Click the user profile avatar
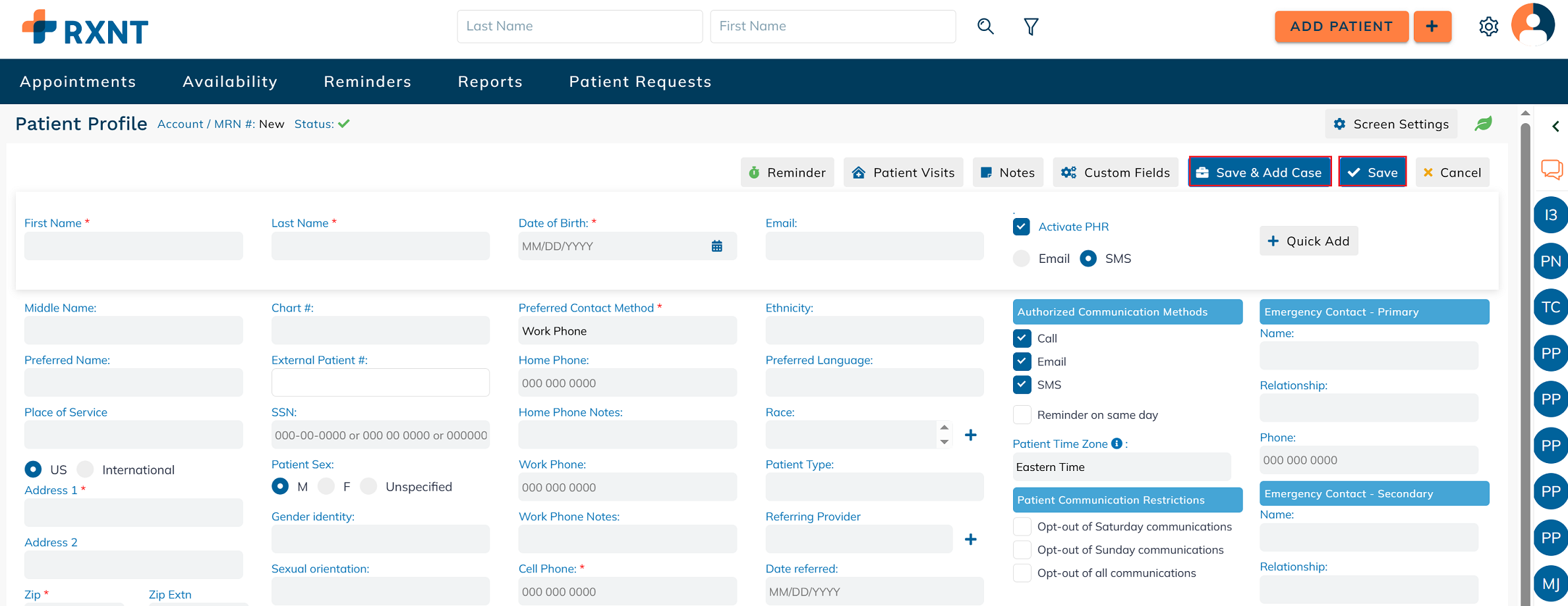The height and width of the screenshot is (606, 1568). pos(1532,25)
